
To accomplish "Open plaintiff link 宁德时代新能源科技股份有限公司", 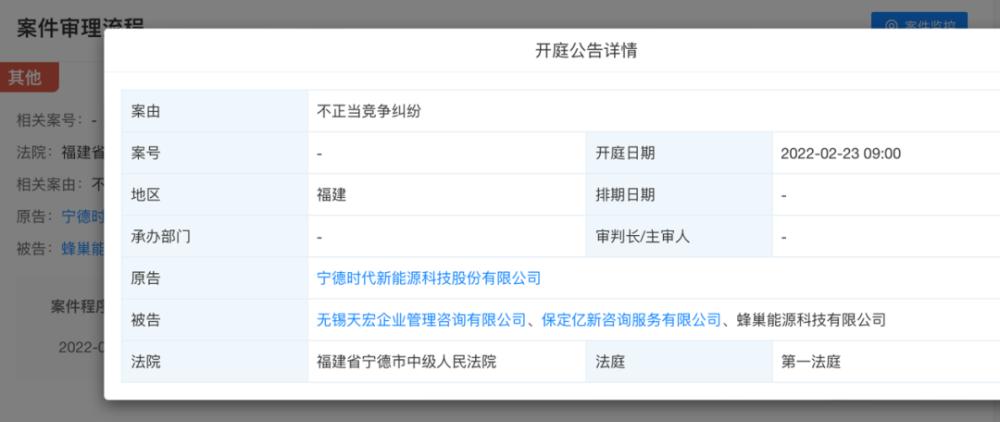I will pyautogui.click(x=429, y=278).
